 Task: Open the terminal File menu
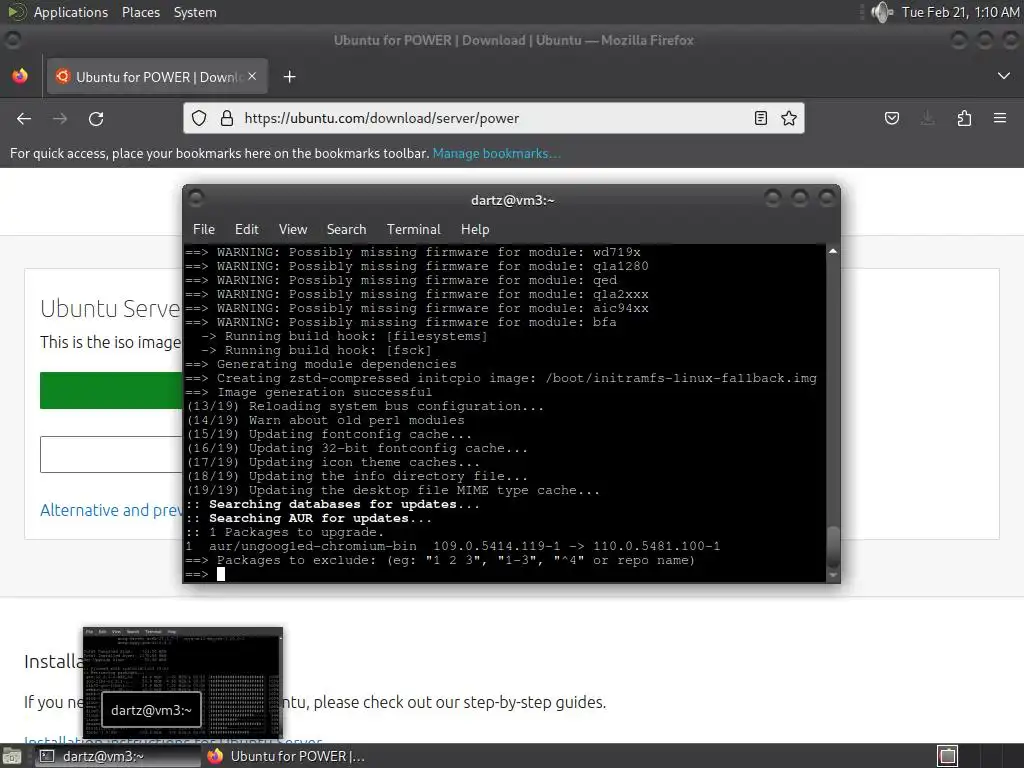point(204,229)
